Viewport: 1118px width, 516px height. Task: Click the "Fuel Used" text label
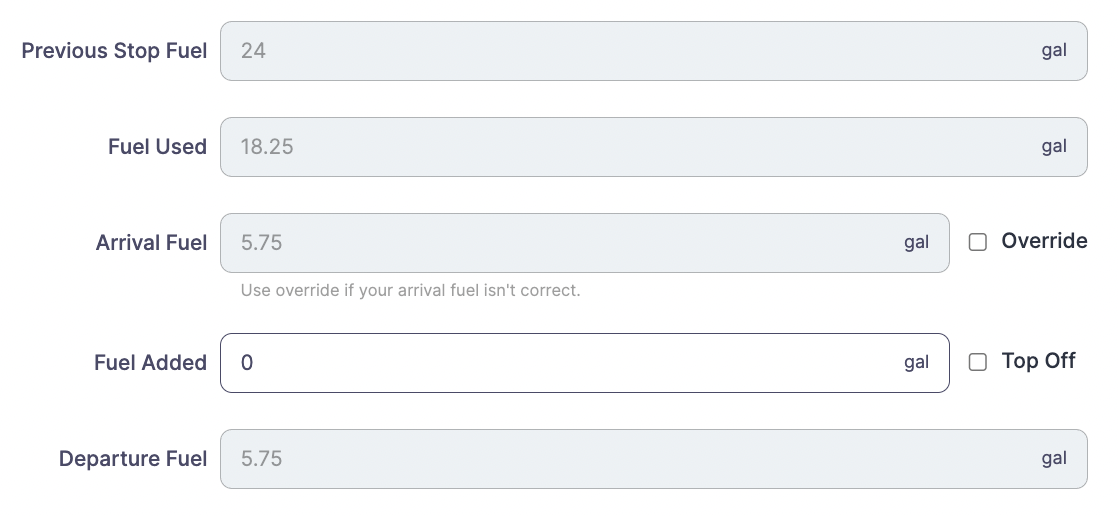157,147
